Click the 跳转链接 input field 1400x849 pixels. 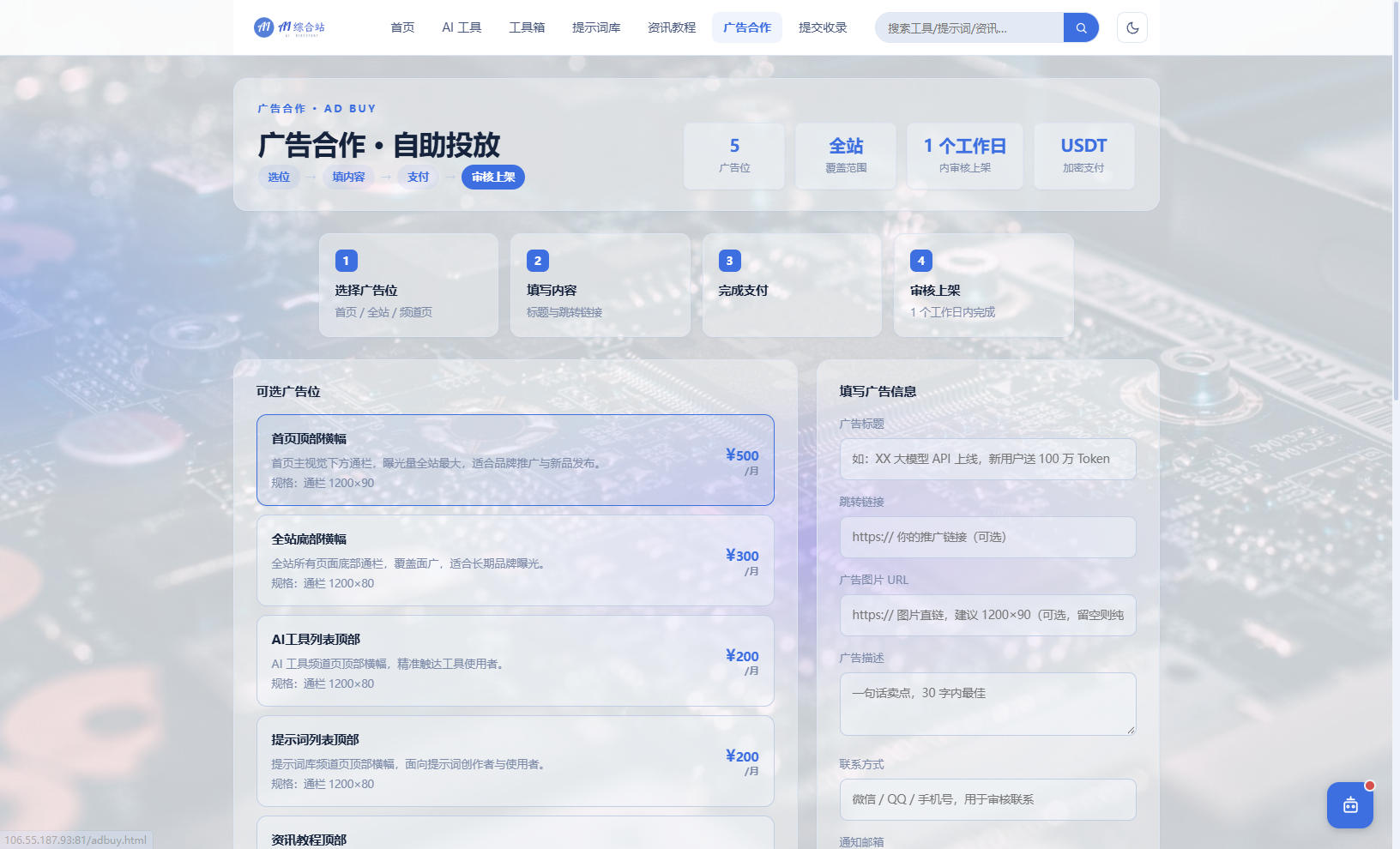pos(988,537)
